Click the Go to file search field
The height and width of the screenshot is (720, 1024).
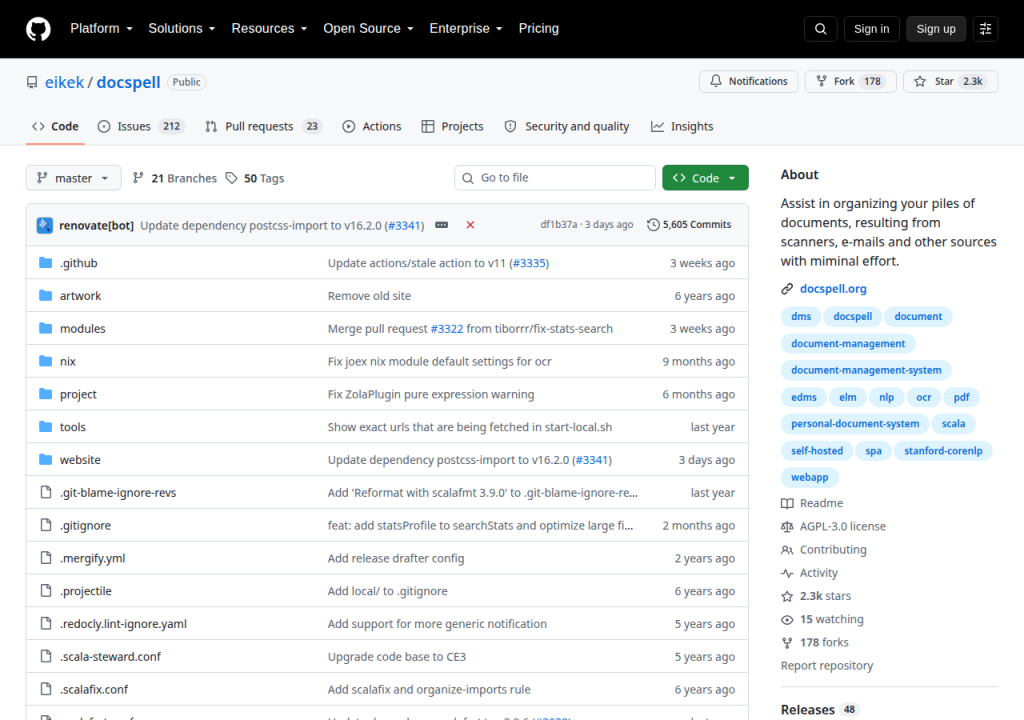(x=555, y=178)
